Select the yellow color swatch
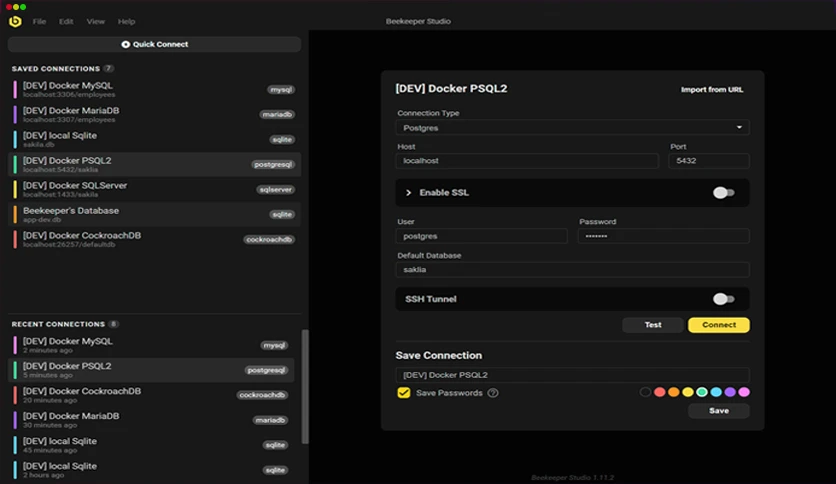 click(x=688, y=392)
